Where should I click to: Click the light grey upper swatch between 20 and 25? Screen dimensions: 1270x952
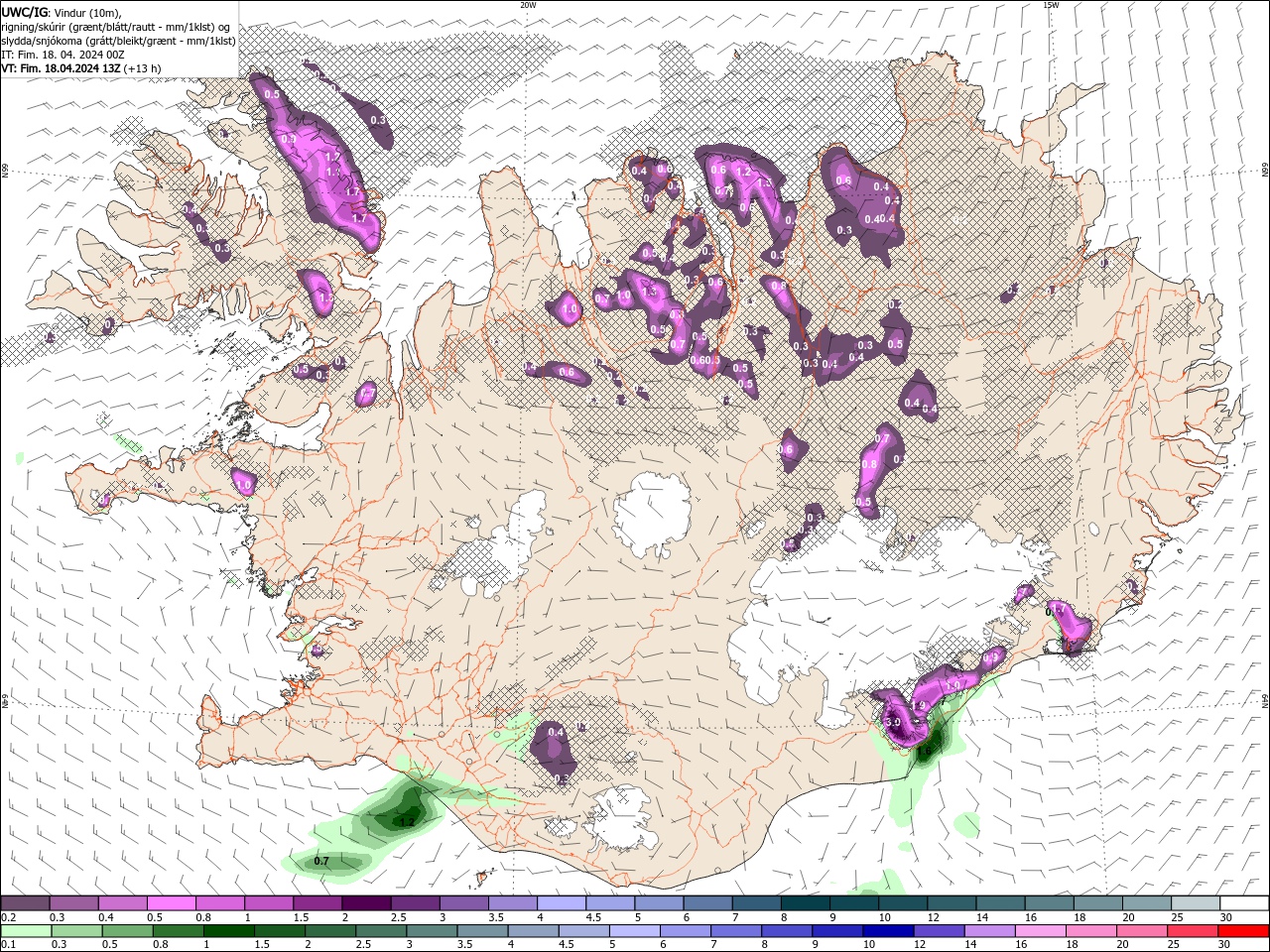click(1146, 902)
